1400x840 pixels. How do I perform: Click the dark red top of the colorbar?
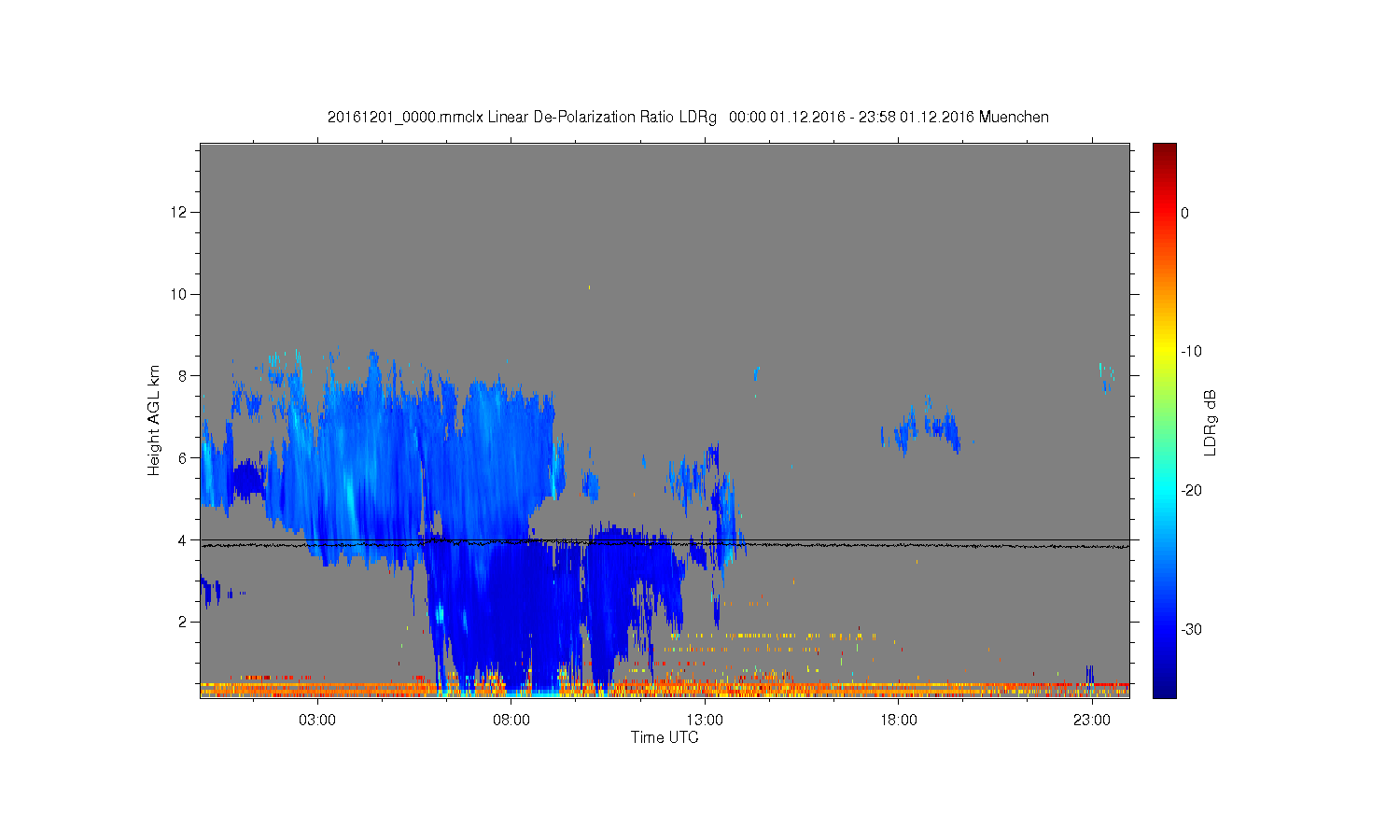1165,149
